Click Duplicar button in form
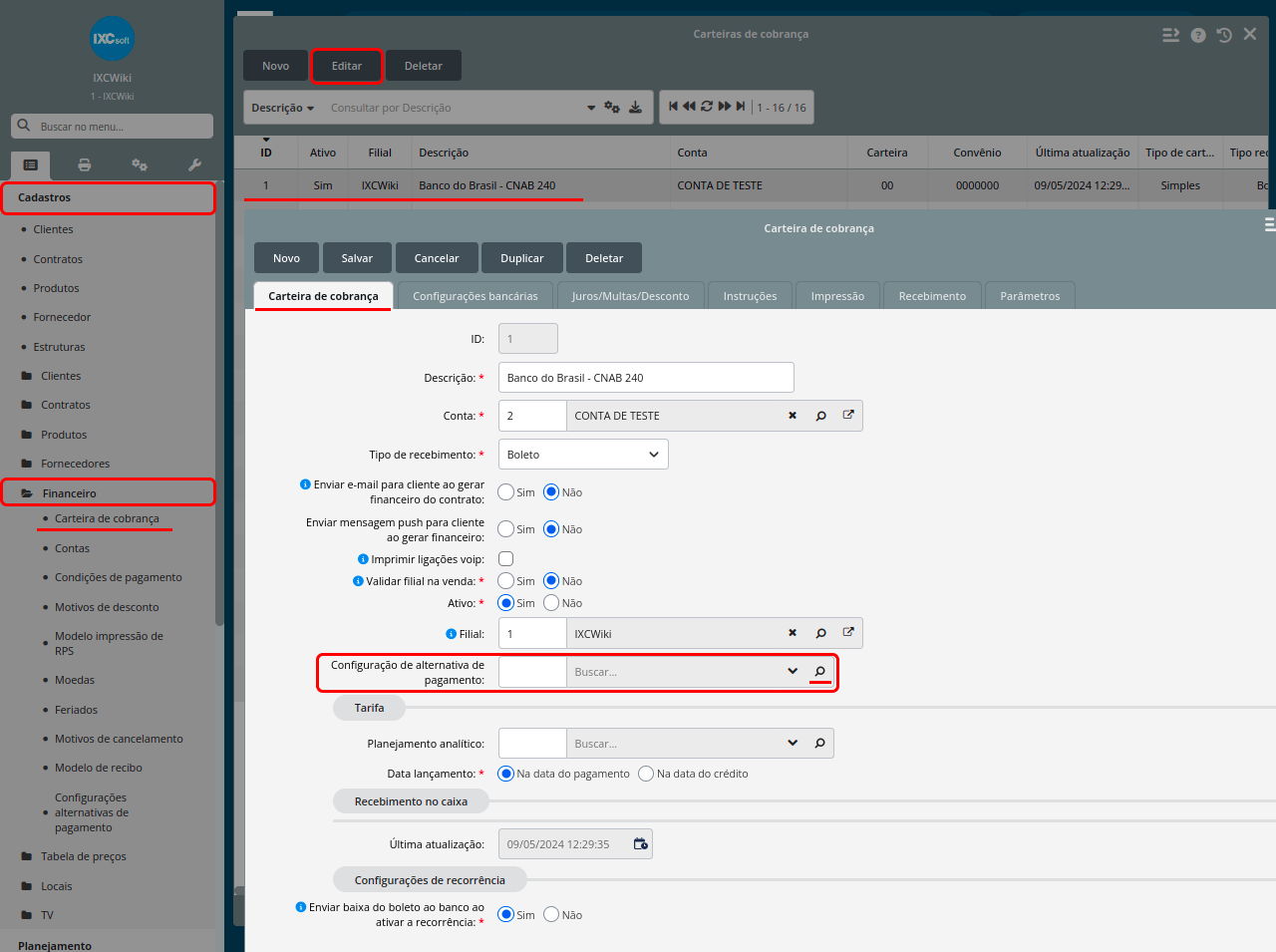 522,258
